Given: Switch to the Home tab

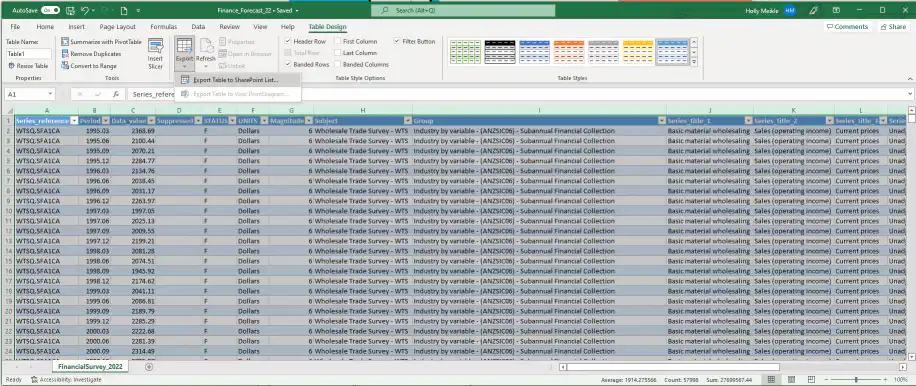Looking at the screenshot, I should [45, 27].
